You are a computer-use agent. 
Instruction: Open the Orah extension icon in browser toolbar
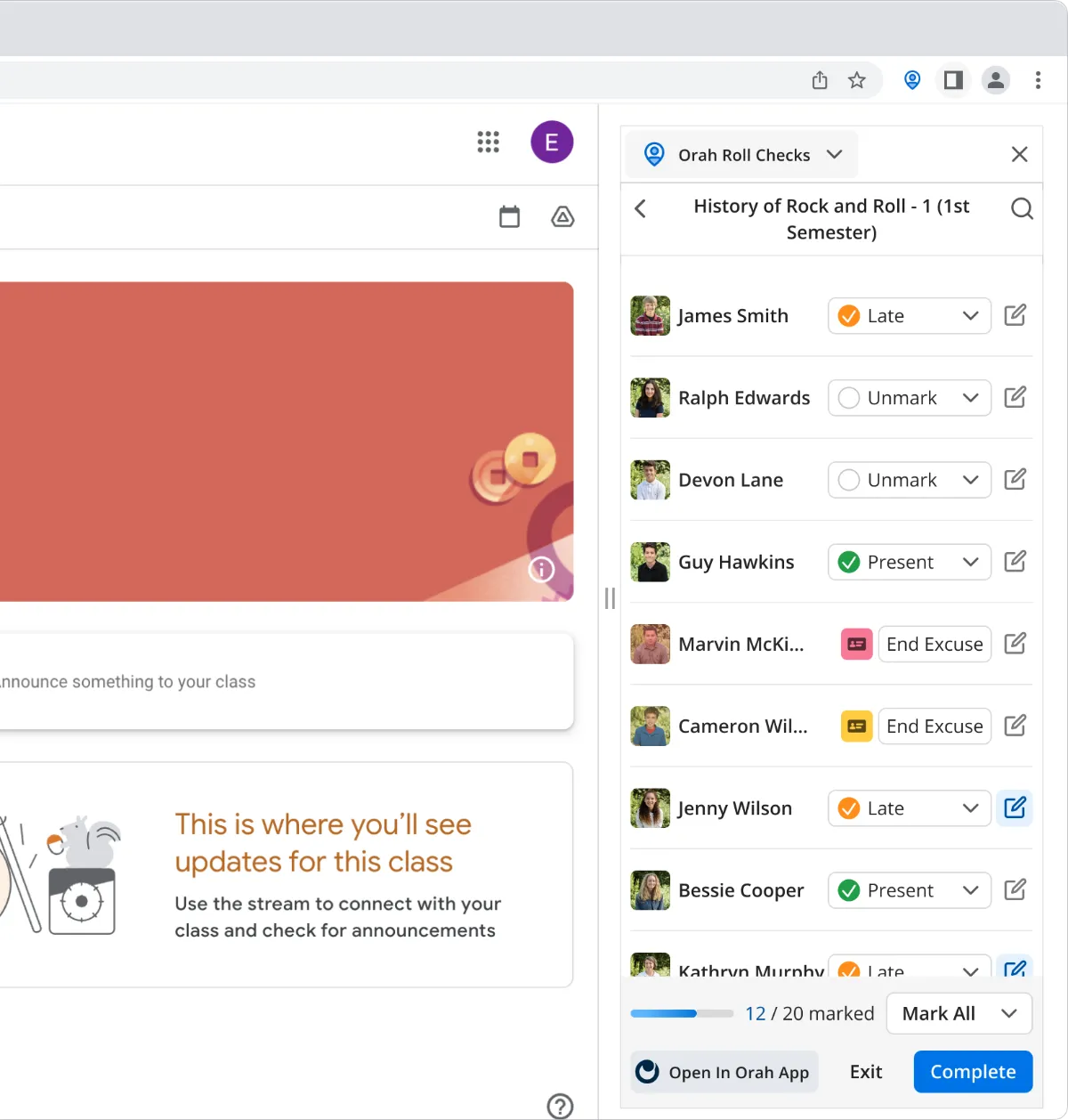point(912,80)
